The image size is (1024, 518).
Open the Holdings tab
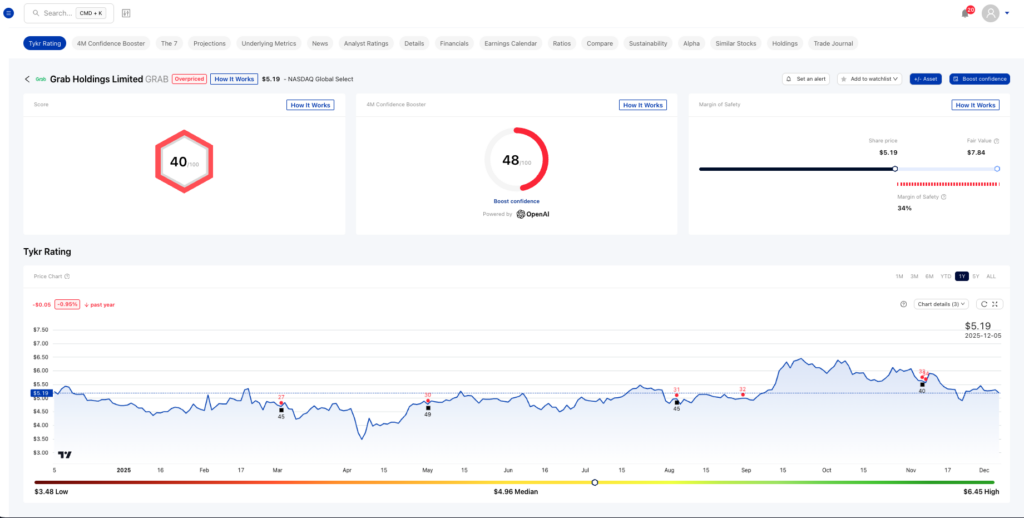785,43
